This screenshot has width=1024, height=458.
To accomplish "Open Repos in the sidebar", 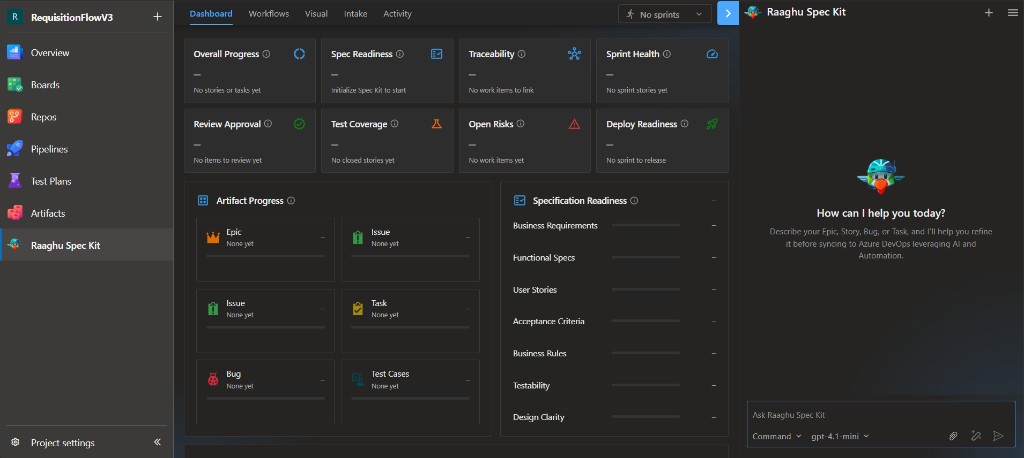I will [x=86, y=117].
